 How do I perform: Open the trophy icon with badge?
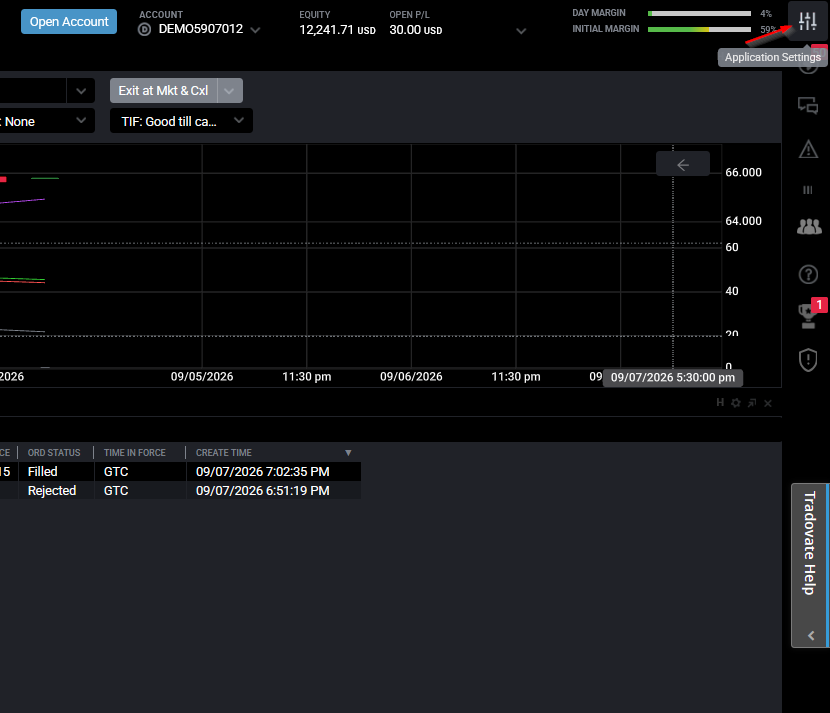(809, 316)
